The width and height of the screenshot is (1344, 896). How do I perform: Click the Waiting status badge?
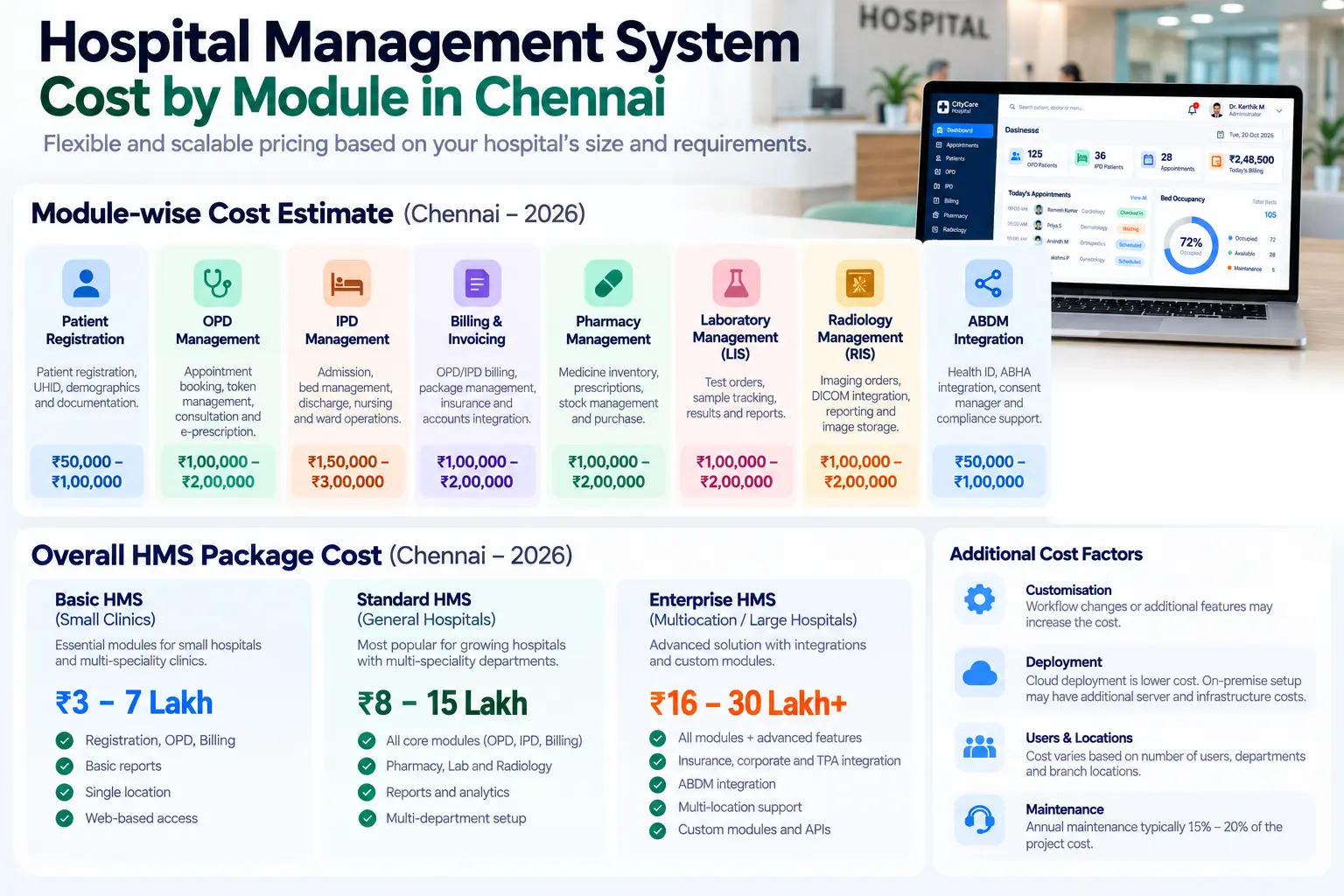(1130, 228)
